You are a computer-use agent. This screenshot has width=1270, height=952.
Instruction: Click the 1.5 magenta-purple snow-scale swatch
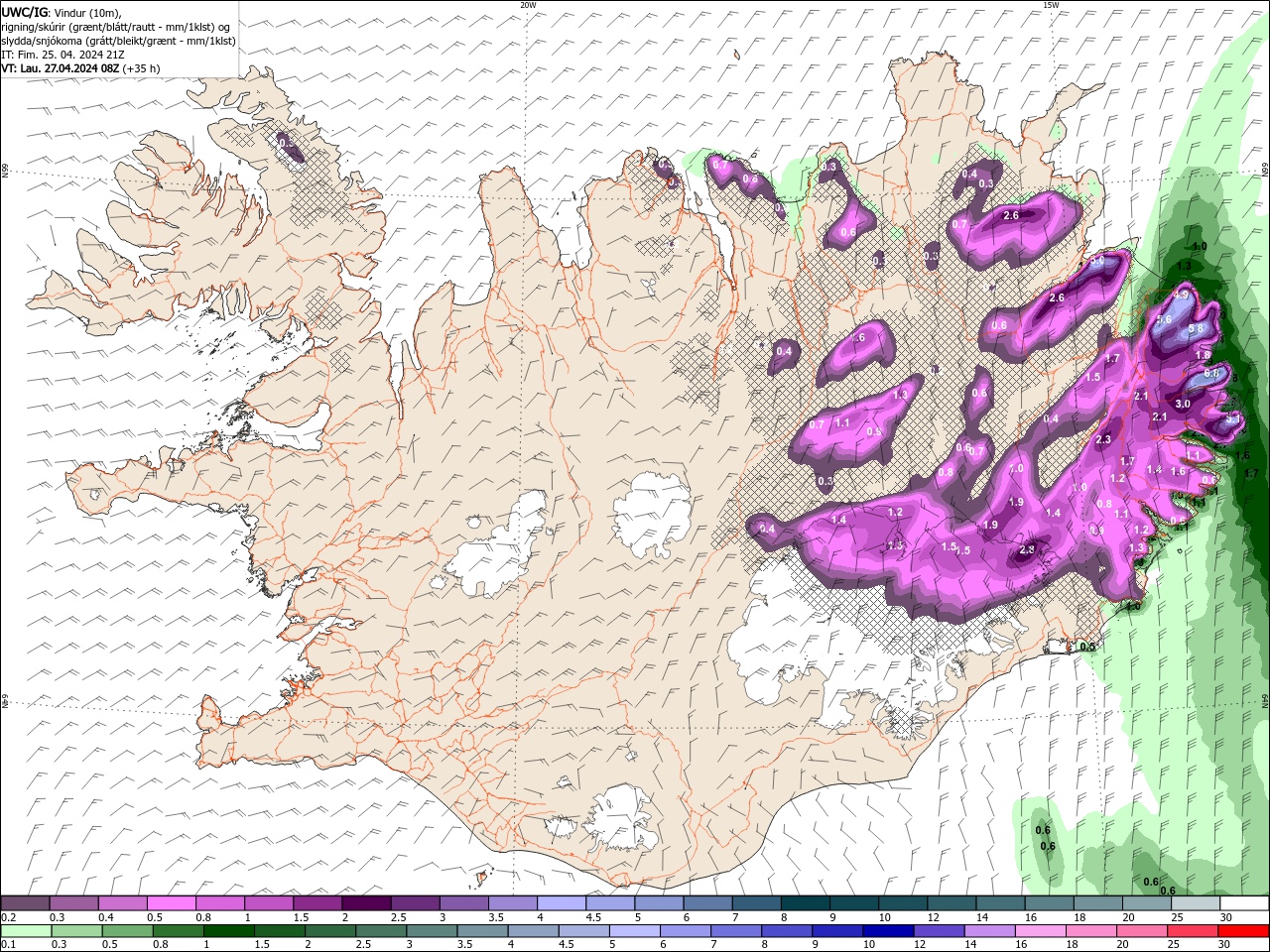(x=317, y=903)
